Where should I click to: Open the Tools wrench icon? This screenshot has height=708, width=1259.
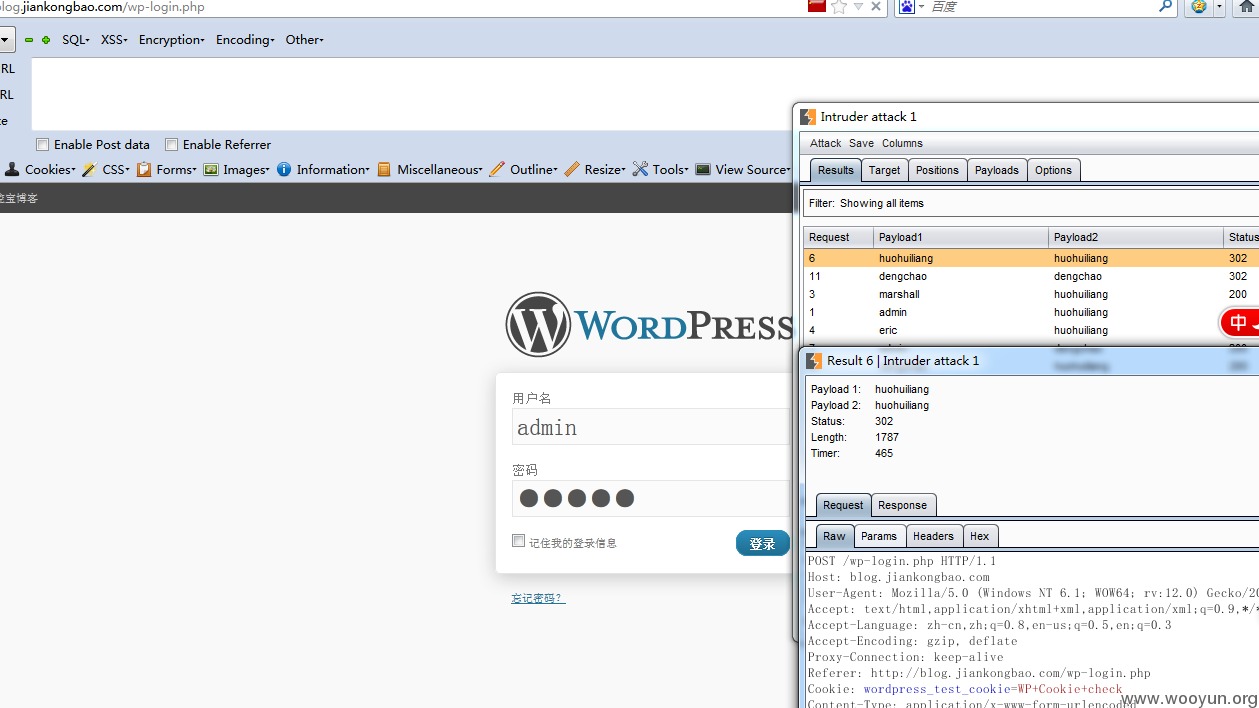[x=640, y=169]
